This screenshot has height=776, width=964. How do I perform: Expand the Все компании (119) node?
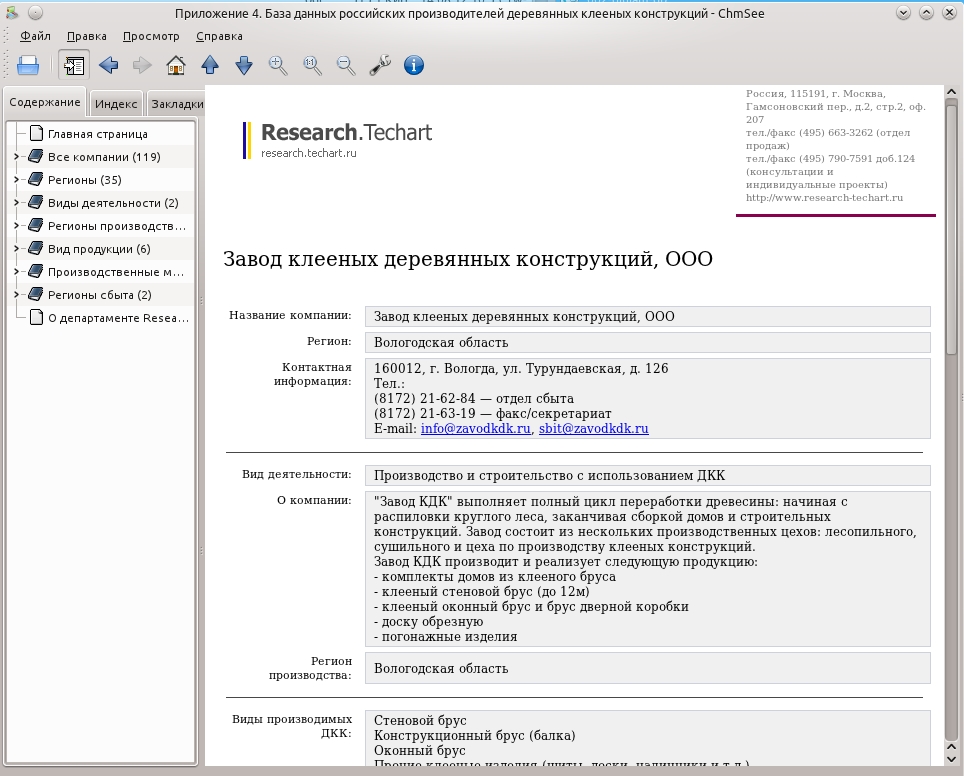[x=17, y=157]
